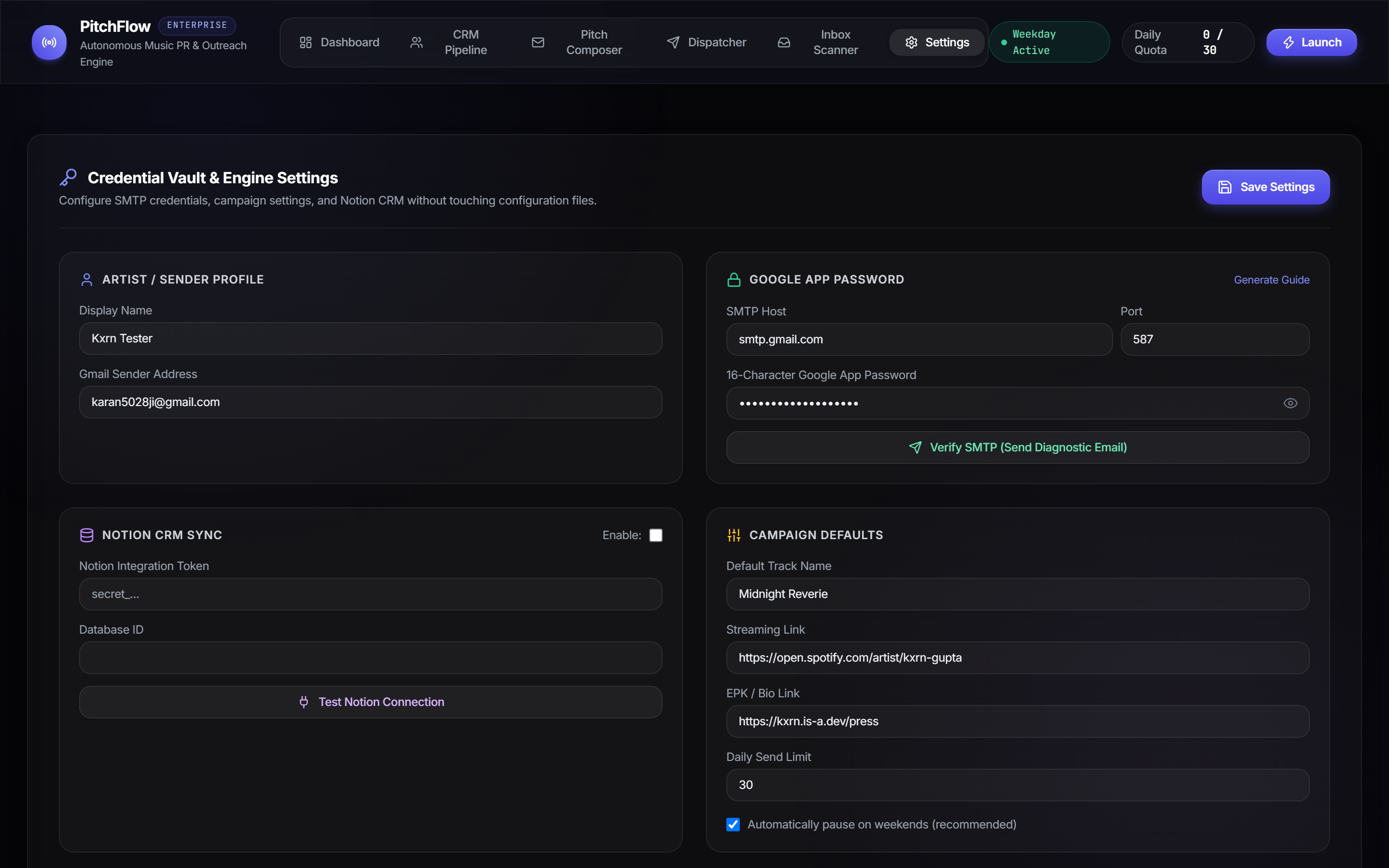
Task: Click the PitchFlow broadcast logo icon
Action: tap(49, 42)
